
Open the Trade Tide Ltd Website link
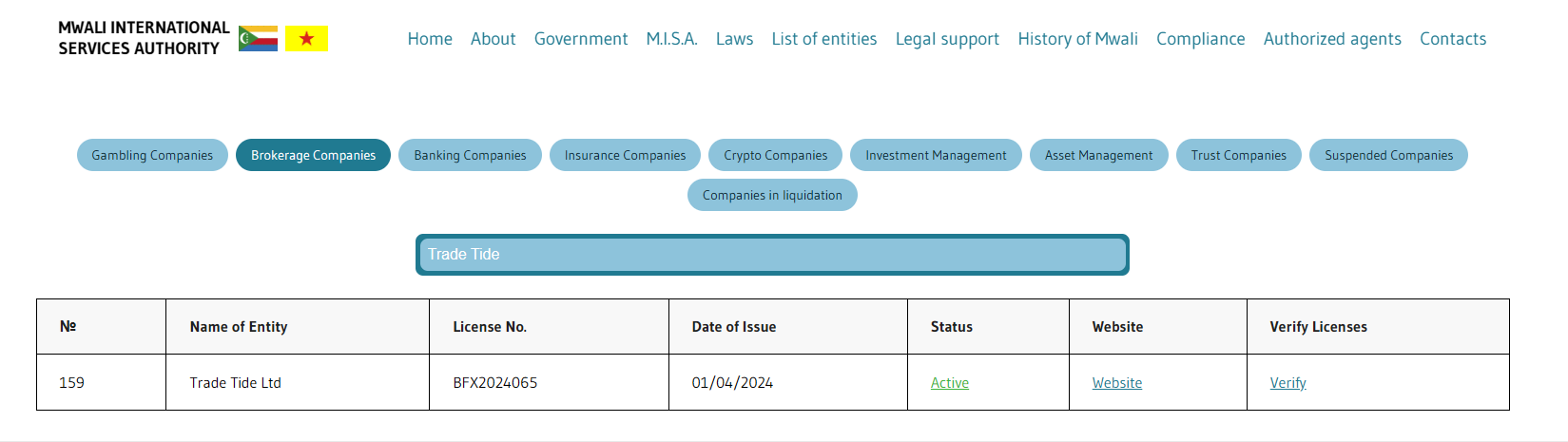[x=1116, y=383]
